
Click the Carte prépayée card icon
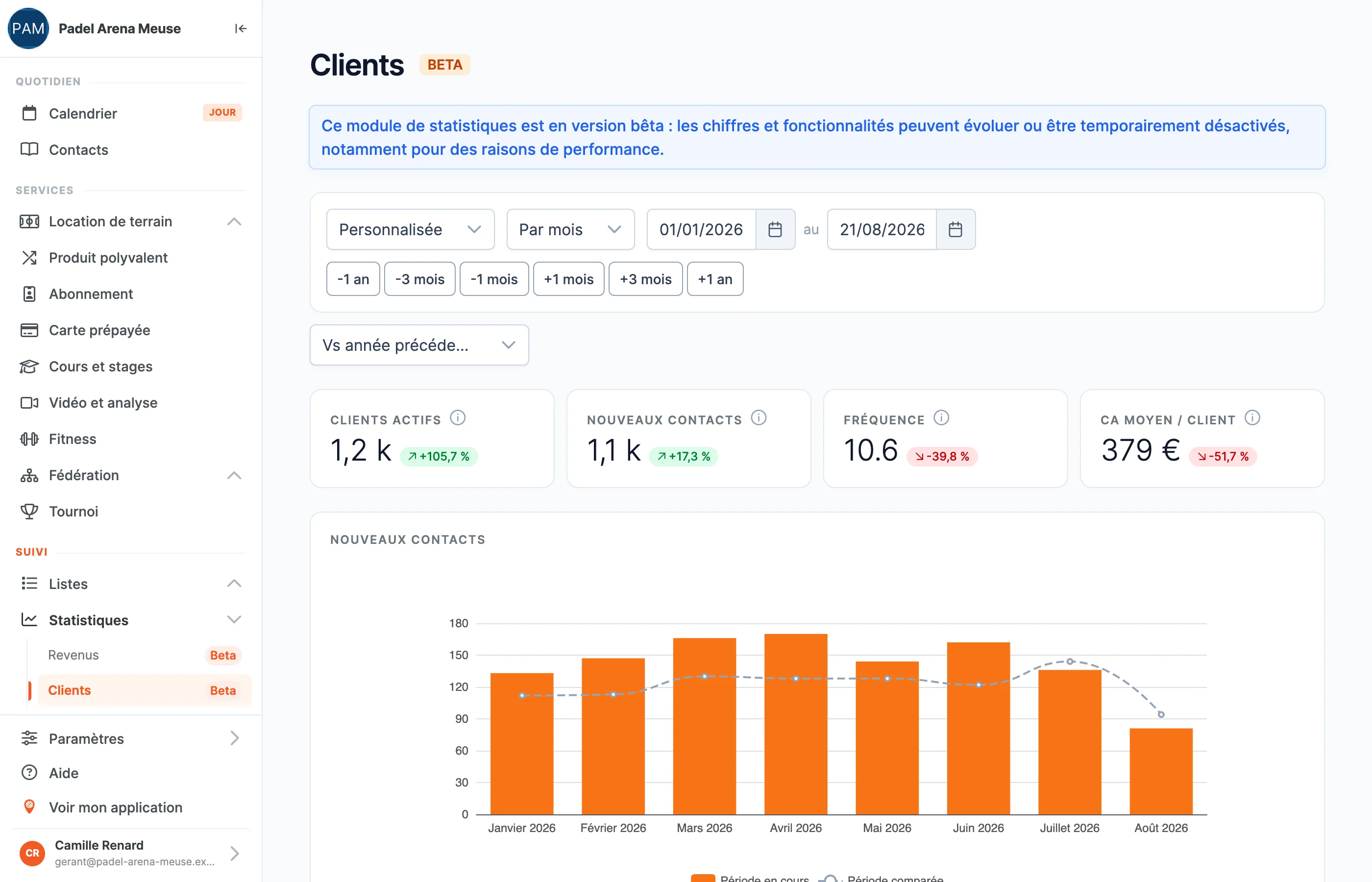pyautogui.click(x=29, y=330)
